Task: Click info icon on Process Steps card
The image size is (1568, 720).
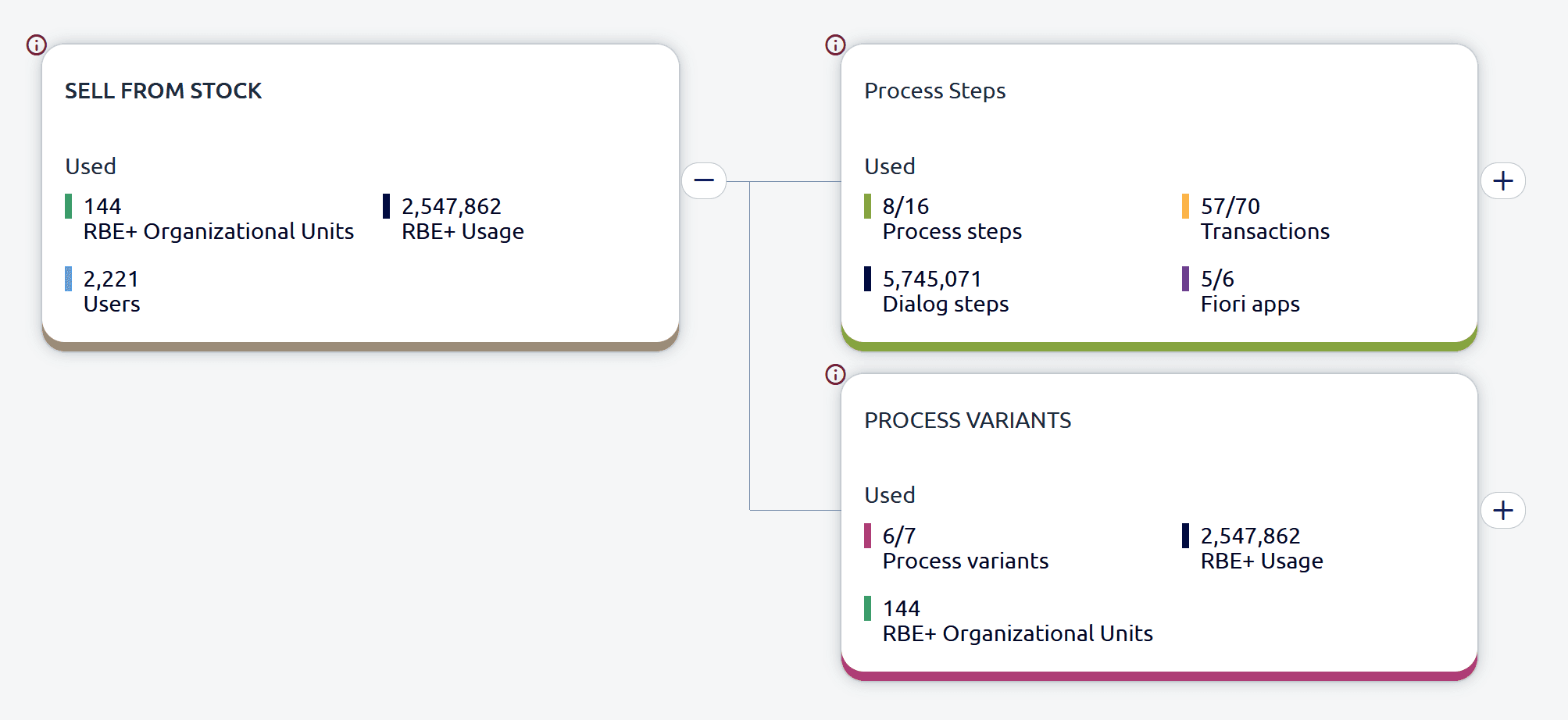Action: click(x=835, y=45)
